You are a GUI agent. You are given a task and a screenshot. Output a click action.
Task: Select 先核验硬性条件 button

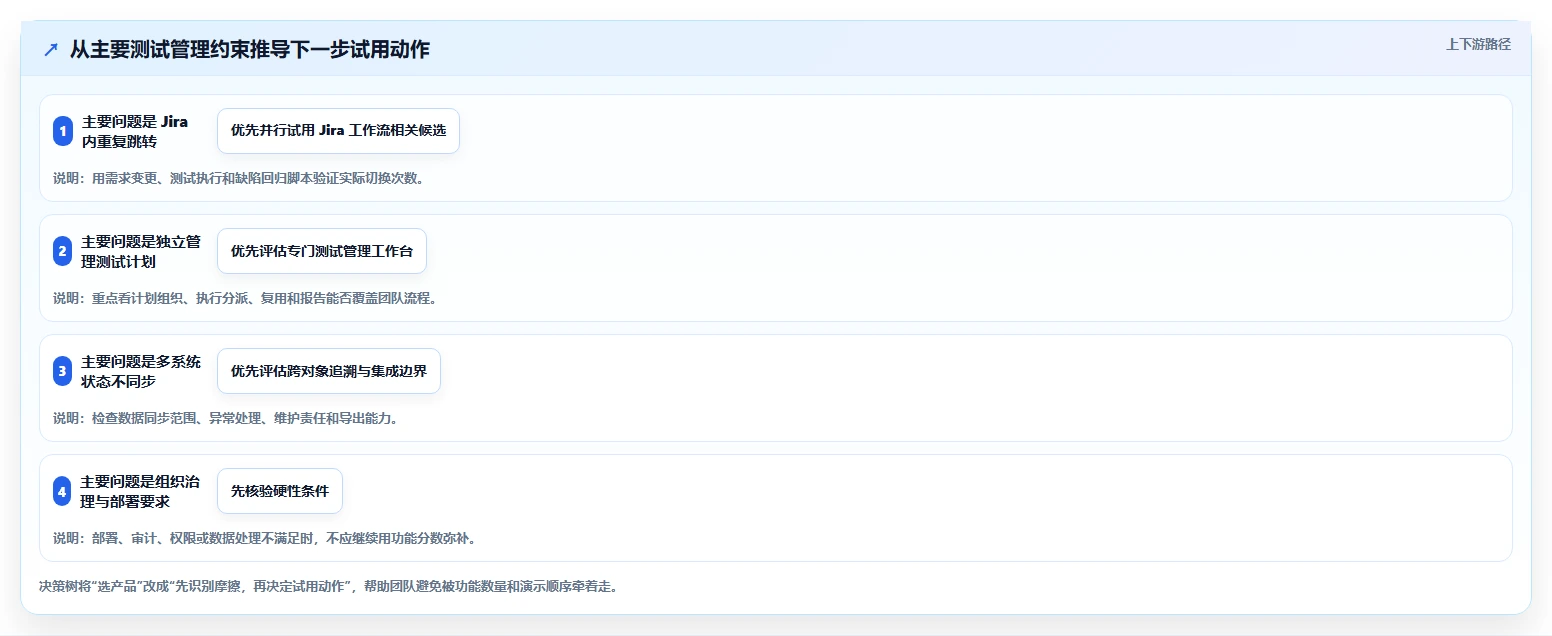[280, 491]
